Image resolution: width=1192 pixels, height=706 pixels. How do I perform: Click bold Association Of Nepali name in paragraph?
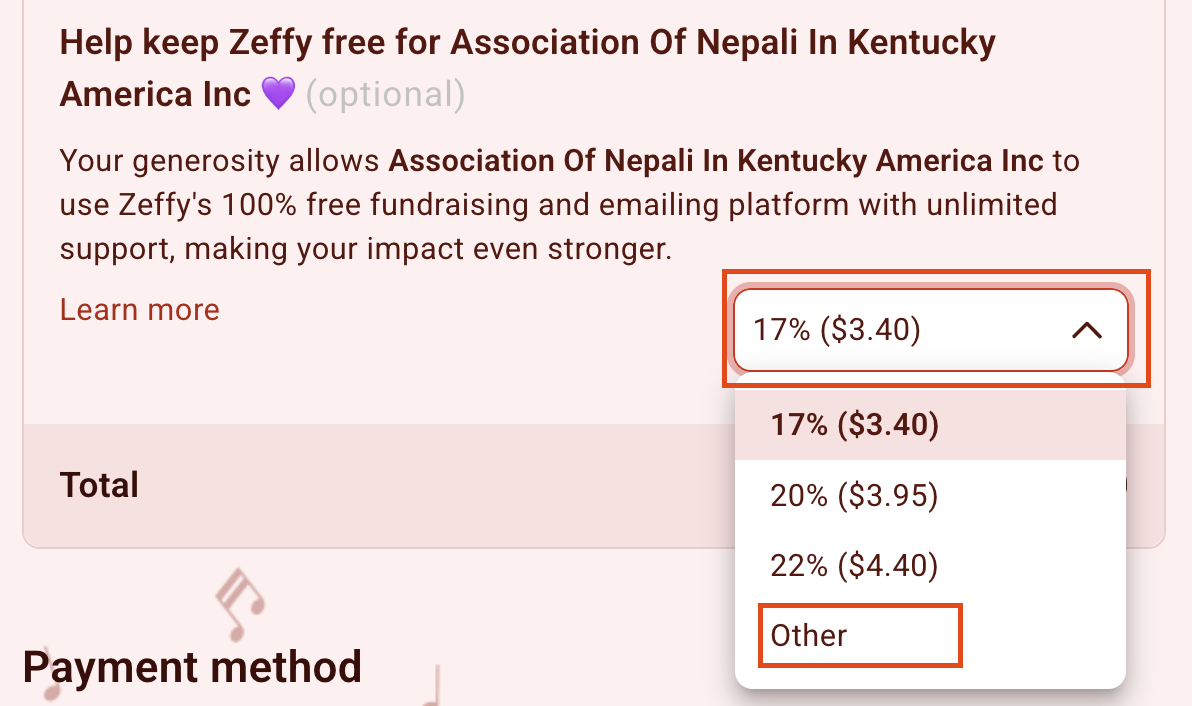tap(716, 161)
